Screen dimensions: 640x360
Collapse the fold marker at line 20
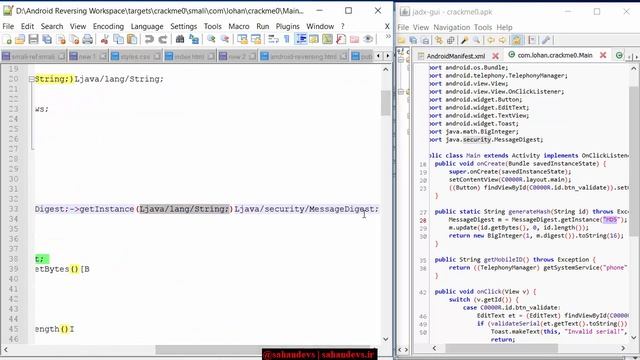pyautogui.click(x=31, y=79)
